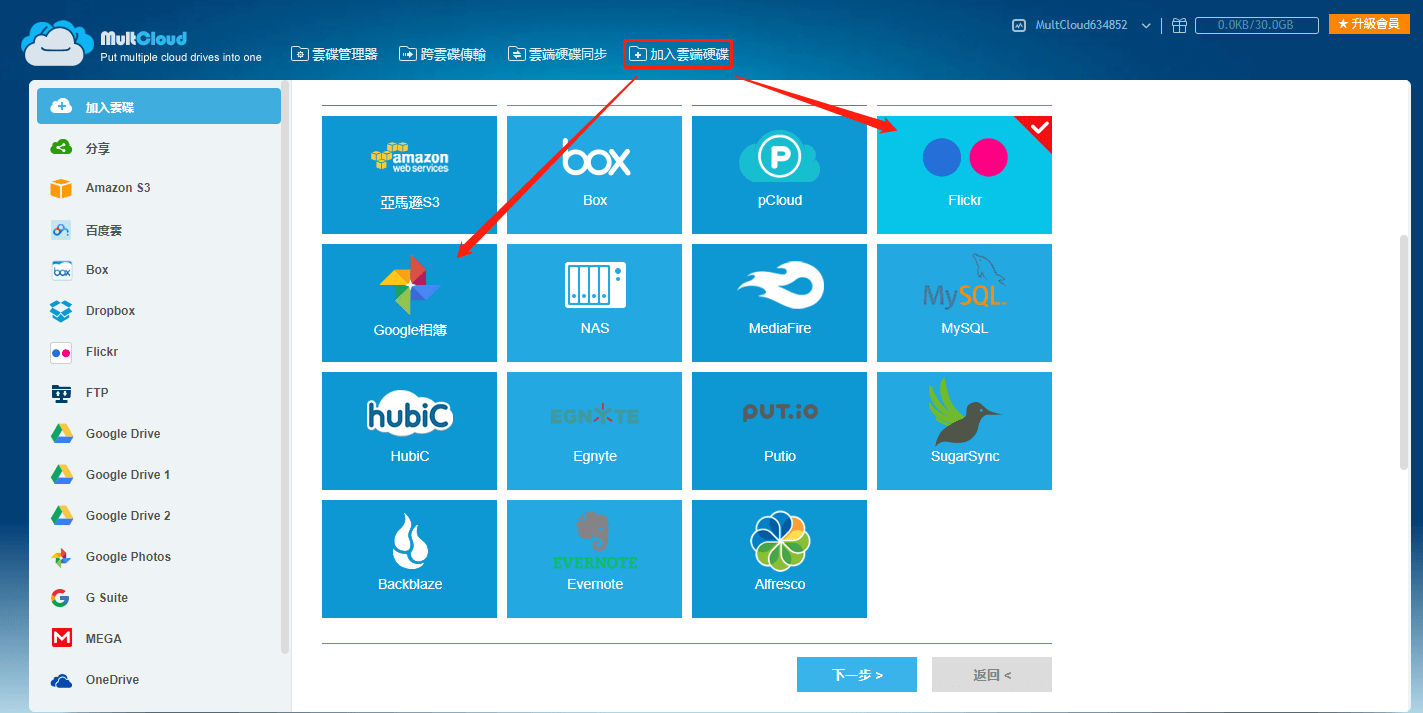
Task: Open 加入雲端硬碟 add cloud drives tab
Action: (x=679, y=54)
